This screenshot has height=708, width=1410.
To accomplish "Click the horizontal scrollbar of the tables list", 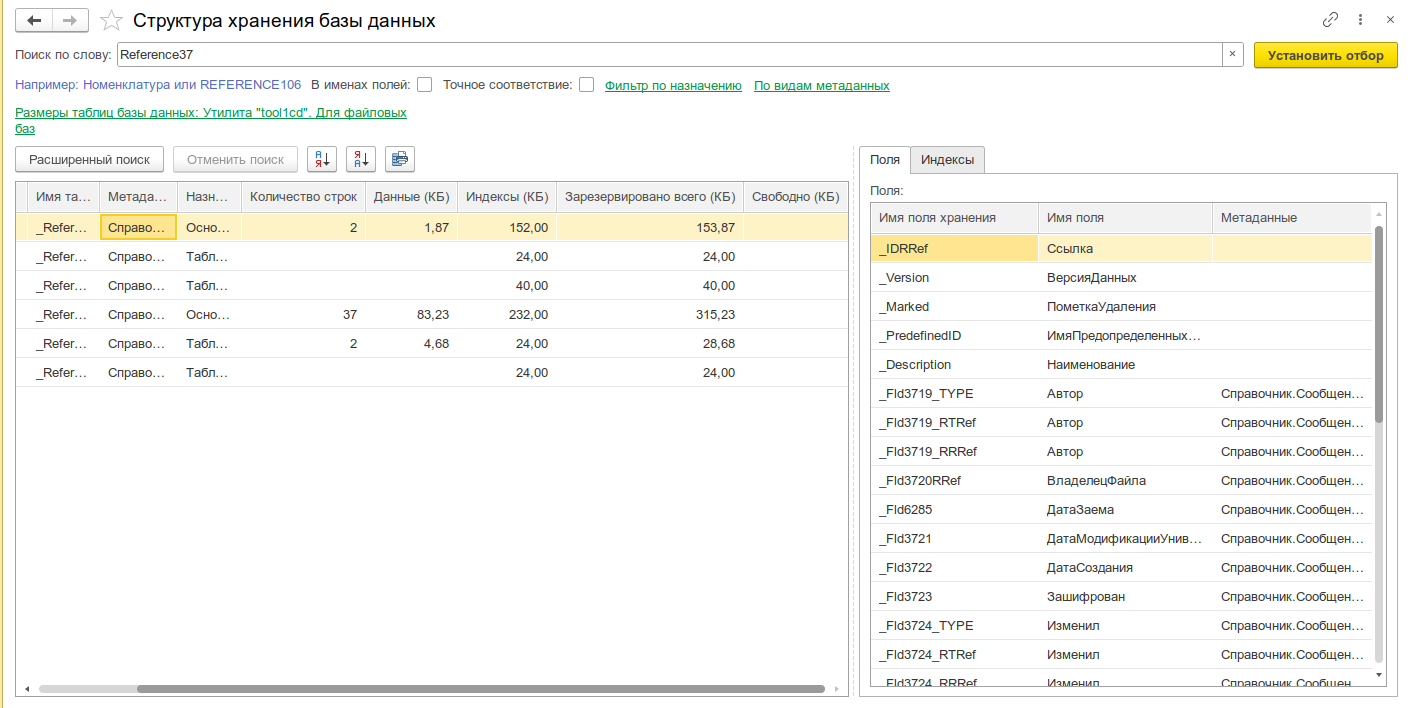I will tap(480, 689).
